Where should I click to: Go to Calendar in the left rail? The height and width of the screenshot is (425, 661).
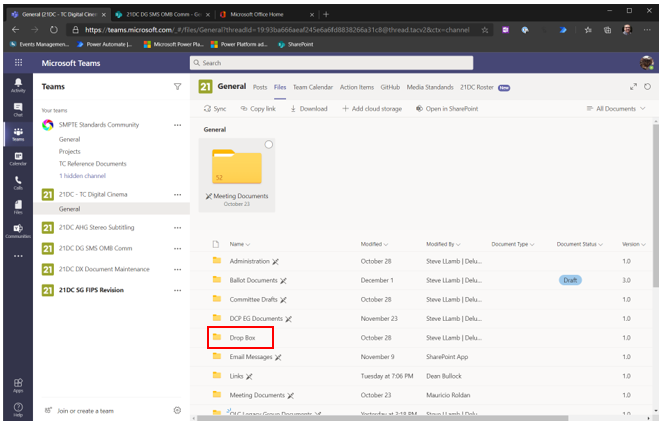(18, 158)
